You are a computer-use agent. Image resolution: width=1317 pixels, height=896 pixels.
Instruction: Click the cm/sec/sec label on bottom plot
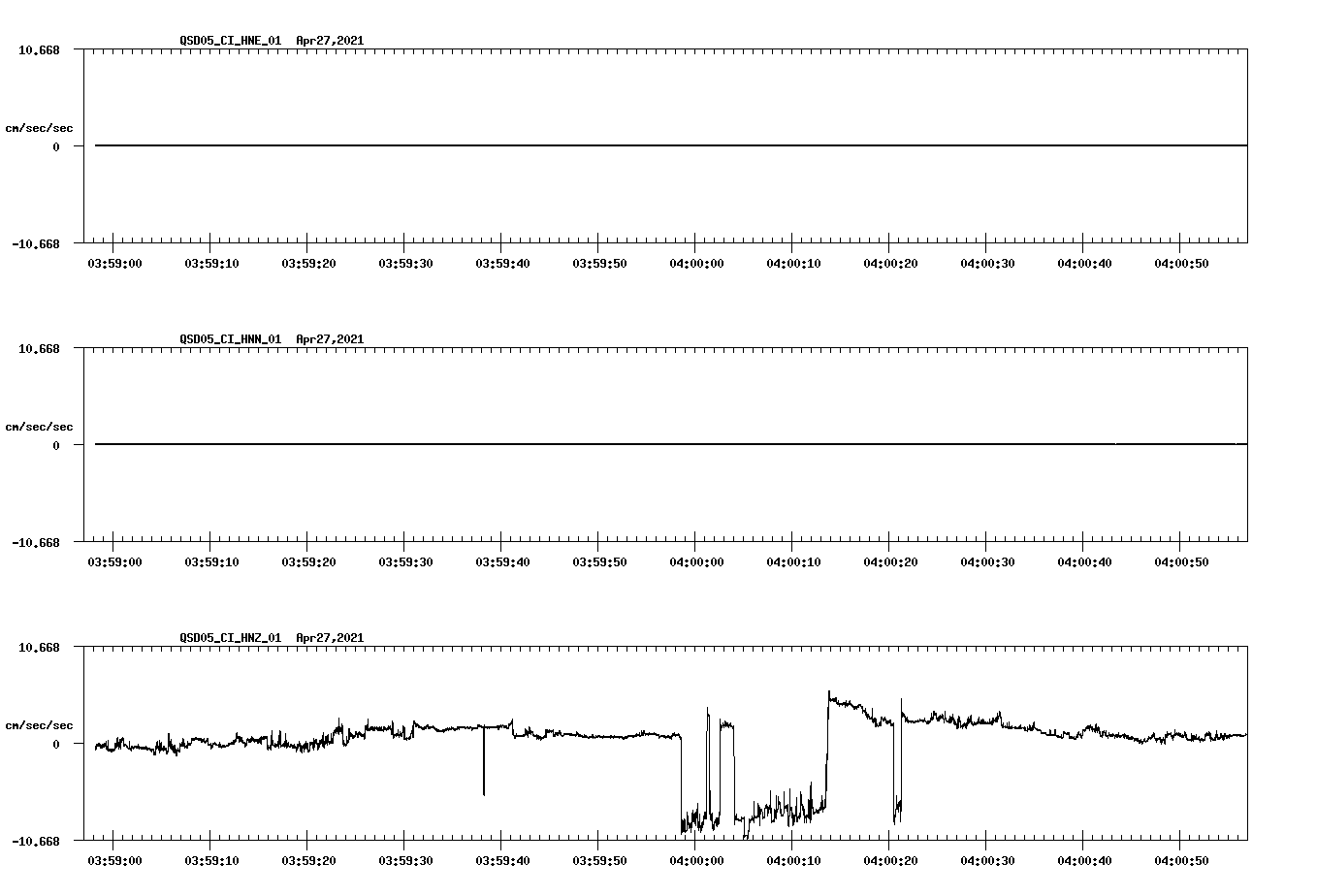[x=40, y=723]
